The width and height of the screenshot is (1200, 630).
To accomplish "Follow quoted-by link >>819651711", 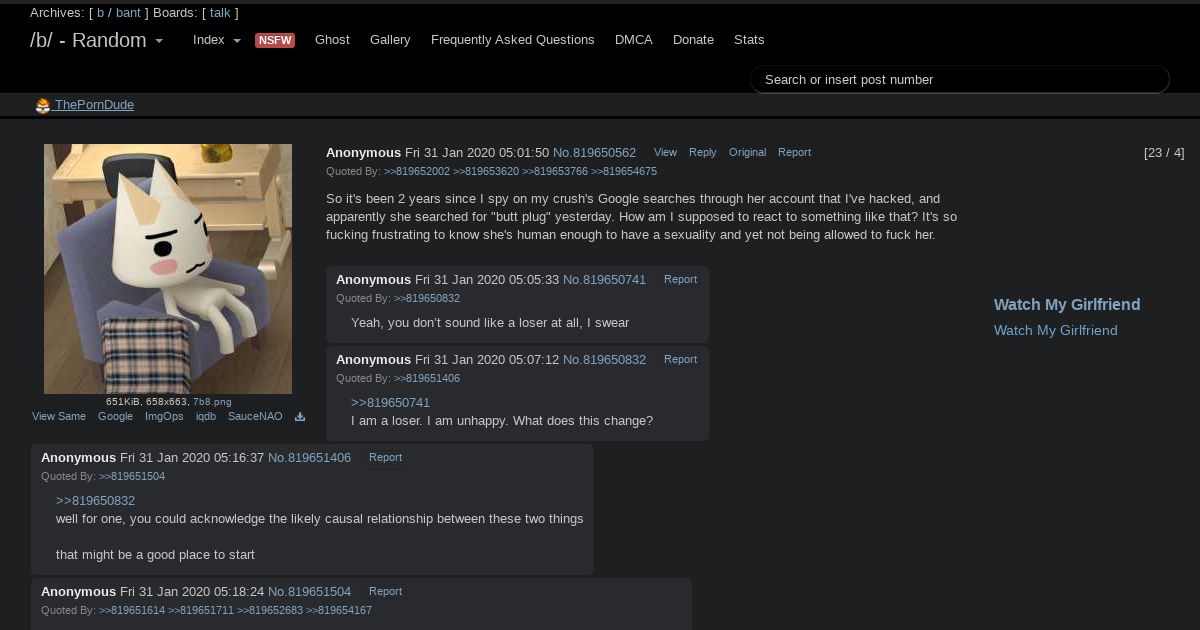I will tap(201, 611).
